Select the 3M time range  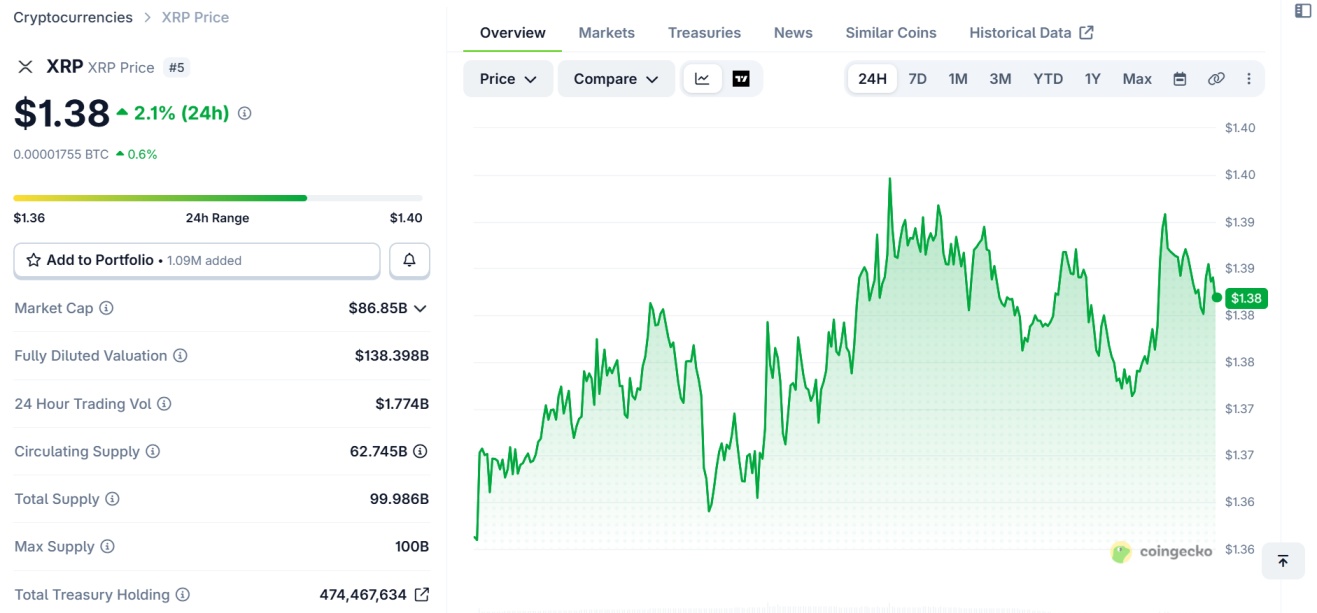point(1000,79)
